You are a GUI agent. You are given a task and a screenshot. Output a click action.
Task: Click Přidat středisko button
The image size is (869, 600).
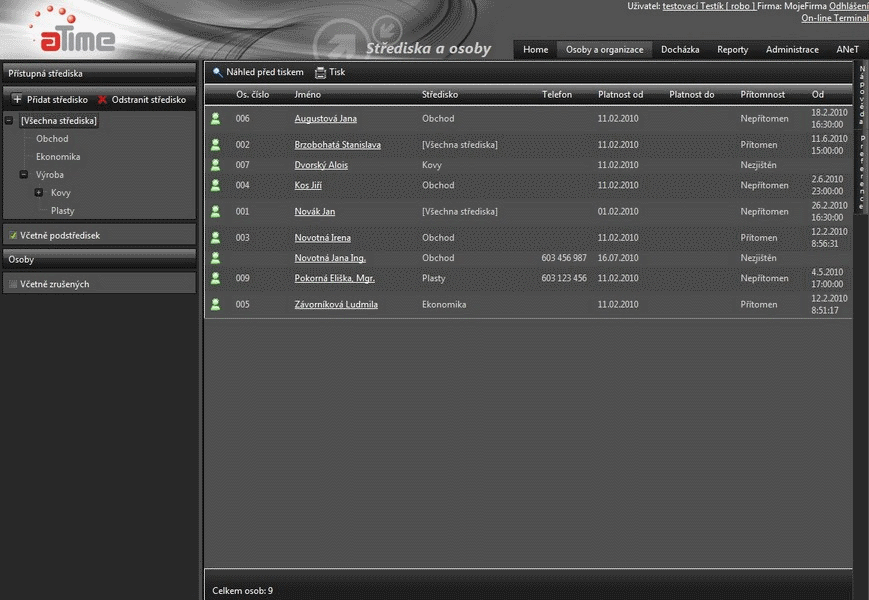(50, 100)
